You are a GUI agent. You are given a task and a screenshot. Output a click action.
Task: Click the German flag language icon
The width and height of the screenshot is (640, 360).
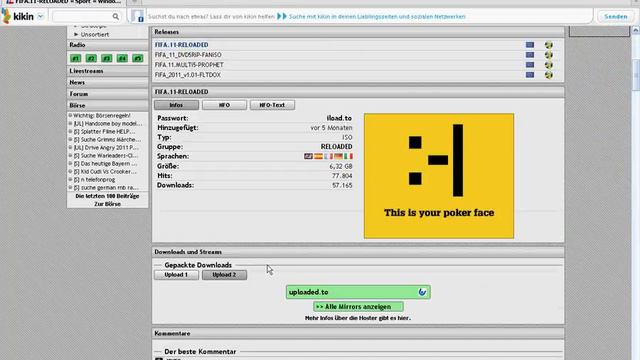(x=338, y=156)
